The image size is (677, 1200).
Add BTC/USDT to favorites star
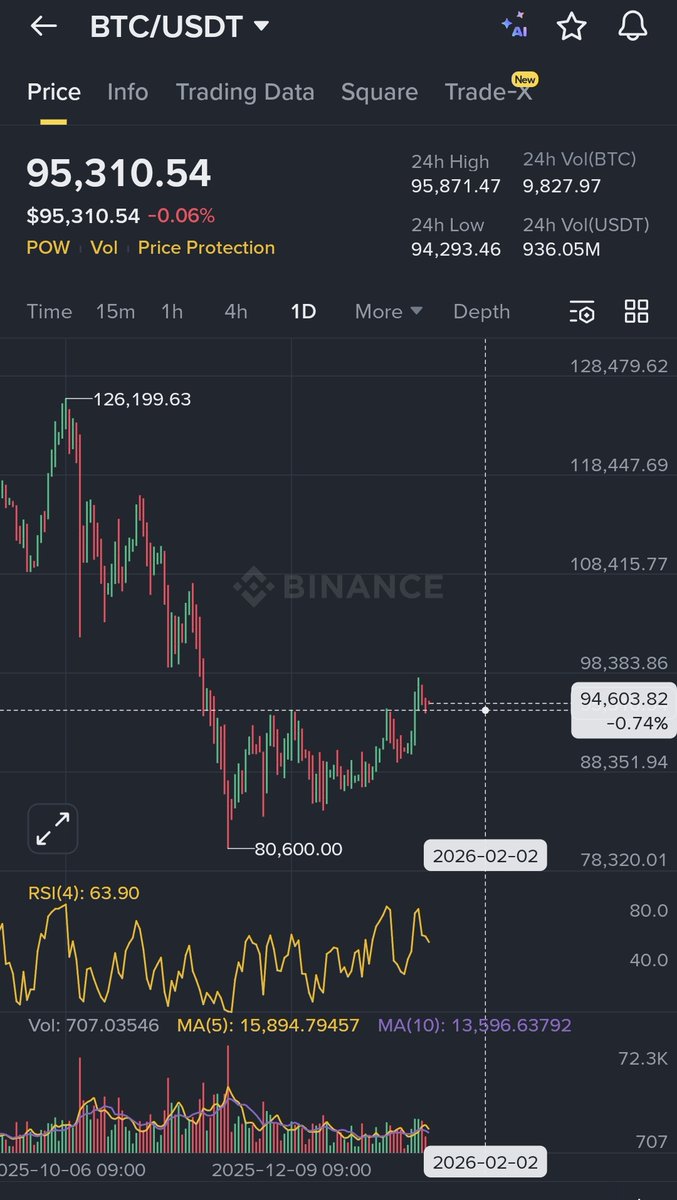point(571,27)
